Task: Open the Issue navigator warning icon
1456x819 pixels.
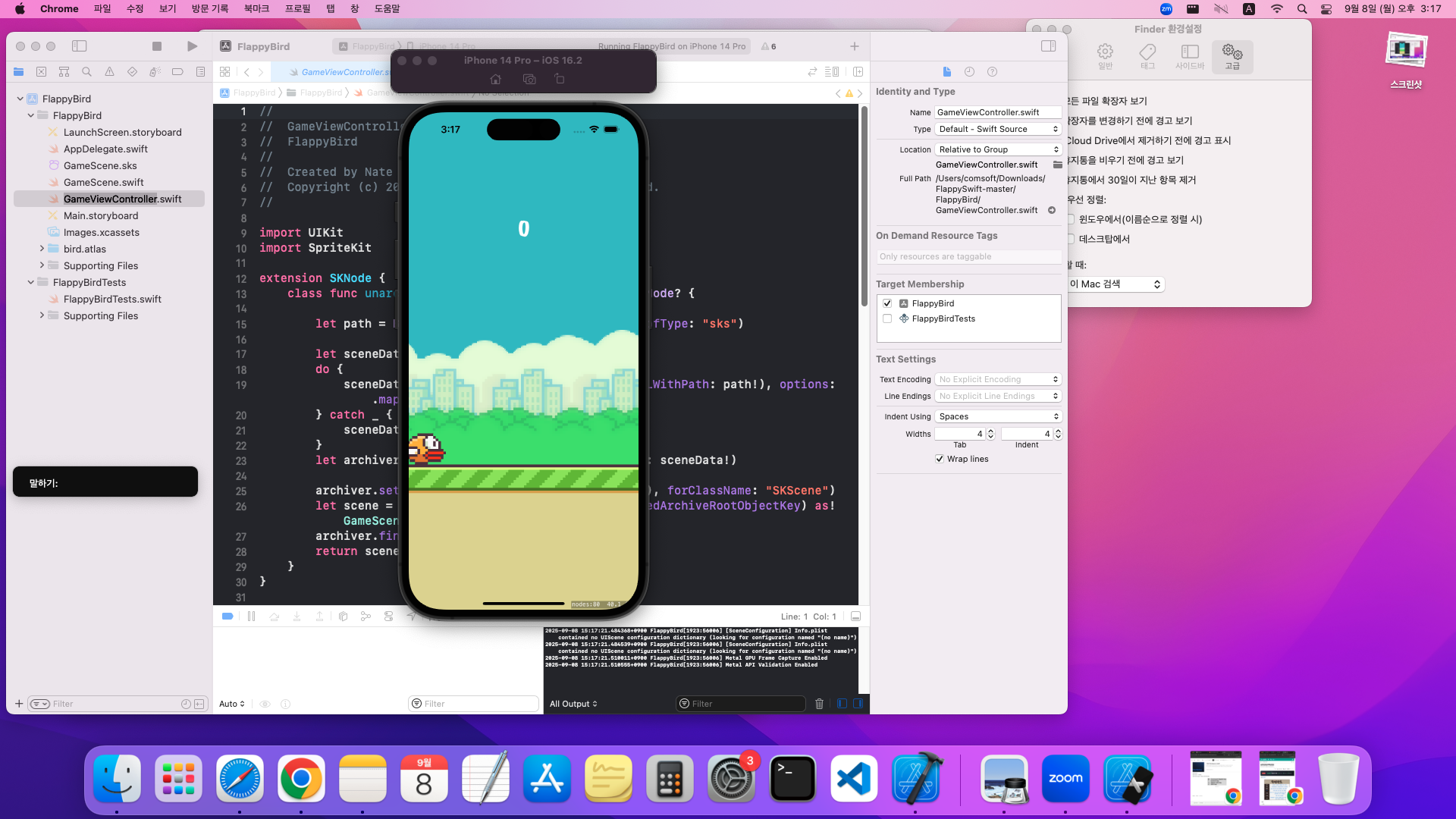Action: coord(109,72)
